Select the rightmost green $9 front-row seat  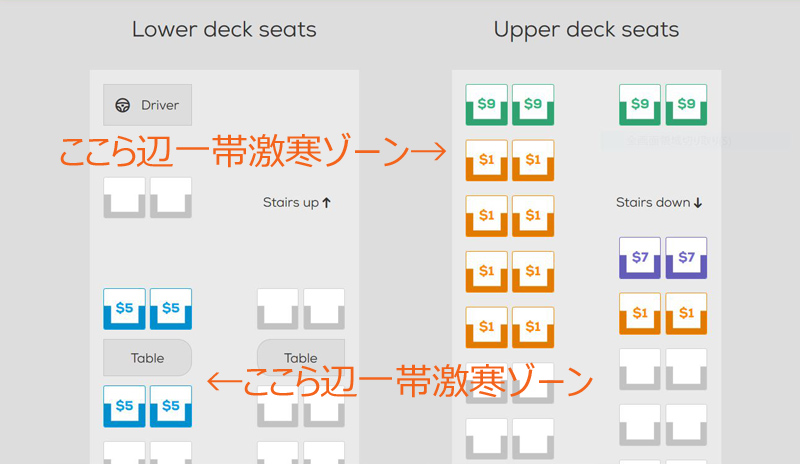tap(686, 105)
